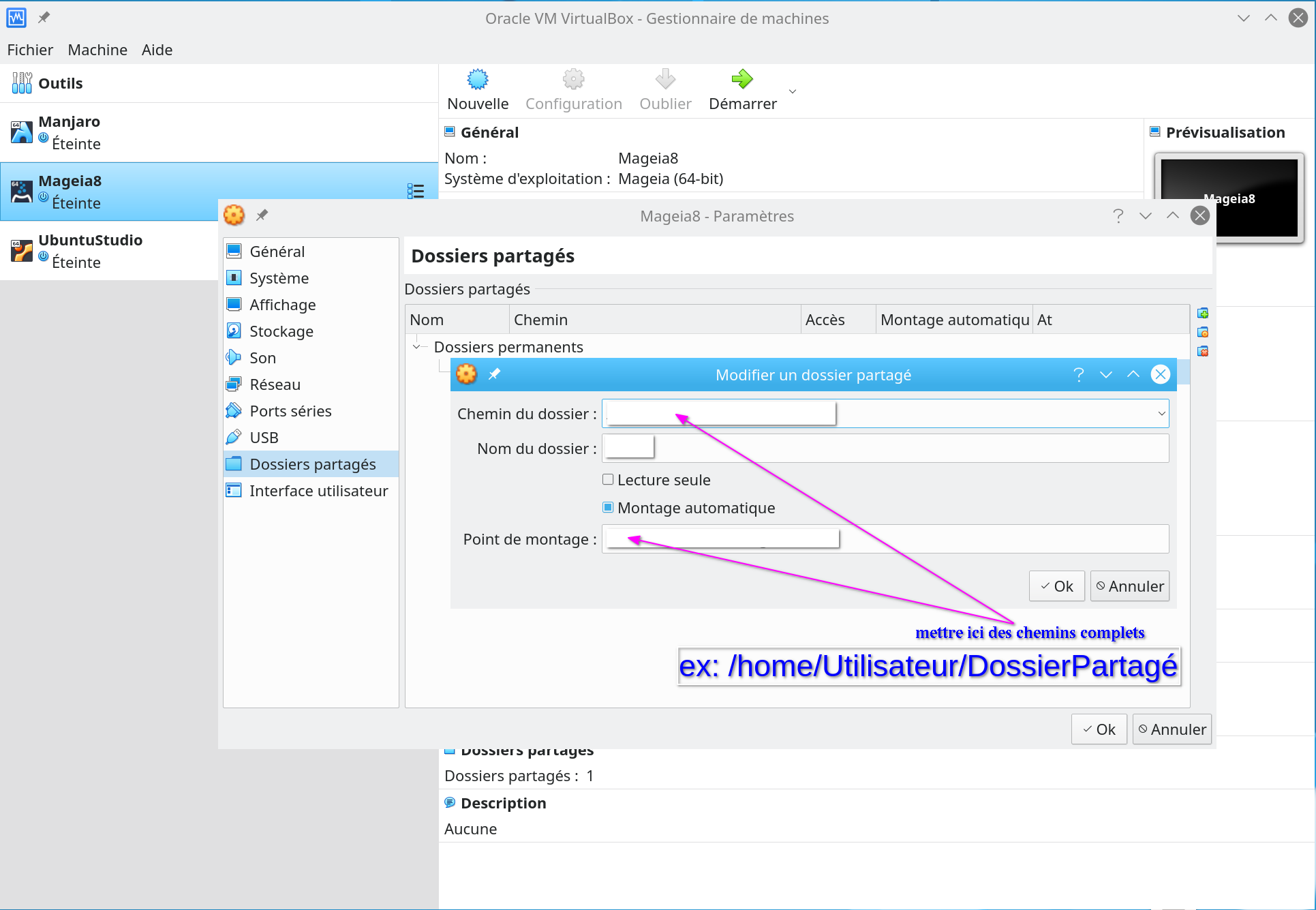Click the VirtualBox app icon in main titlebar
Image resolution: width=1316 pixels, height=910 pixels.
[x=16, y=18]
